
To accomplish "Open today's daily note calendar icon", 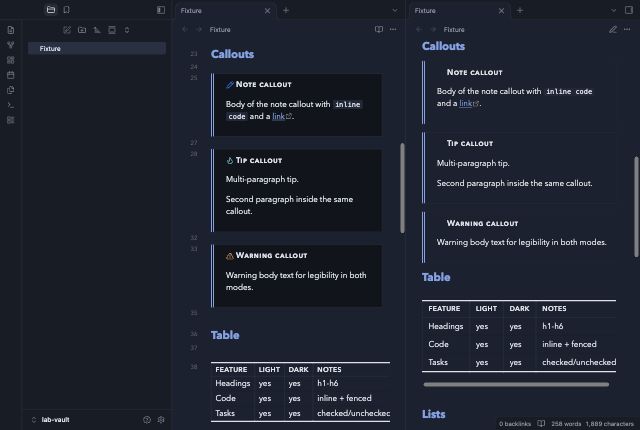I will [x=11, y=75].
